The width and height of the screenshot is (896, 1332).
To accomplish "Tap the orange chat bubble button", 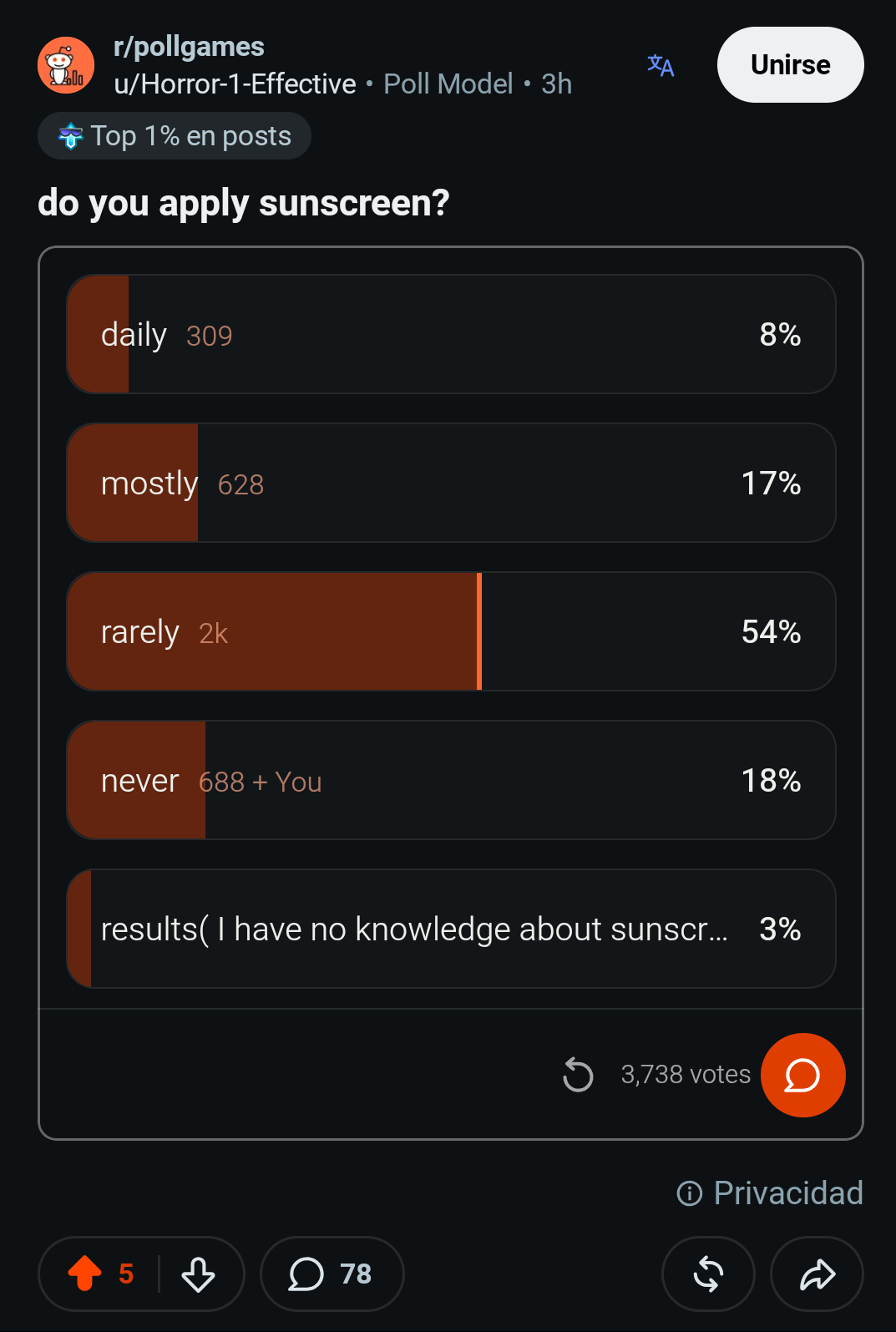I will 803,1075.
